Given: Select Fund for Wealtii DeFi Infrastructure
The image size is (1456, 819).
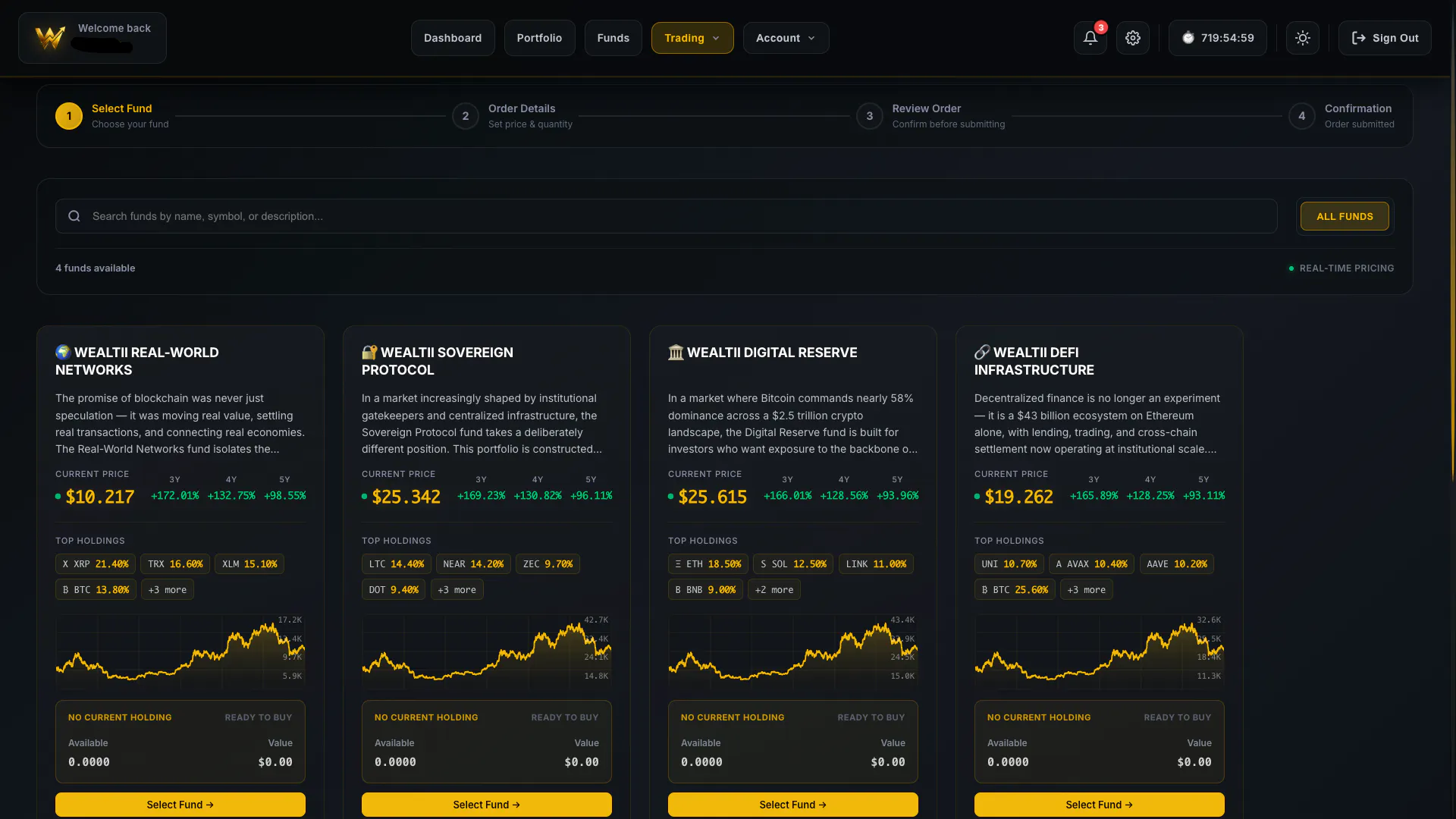Looking at the screenshot, I should coord(1100,805).
